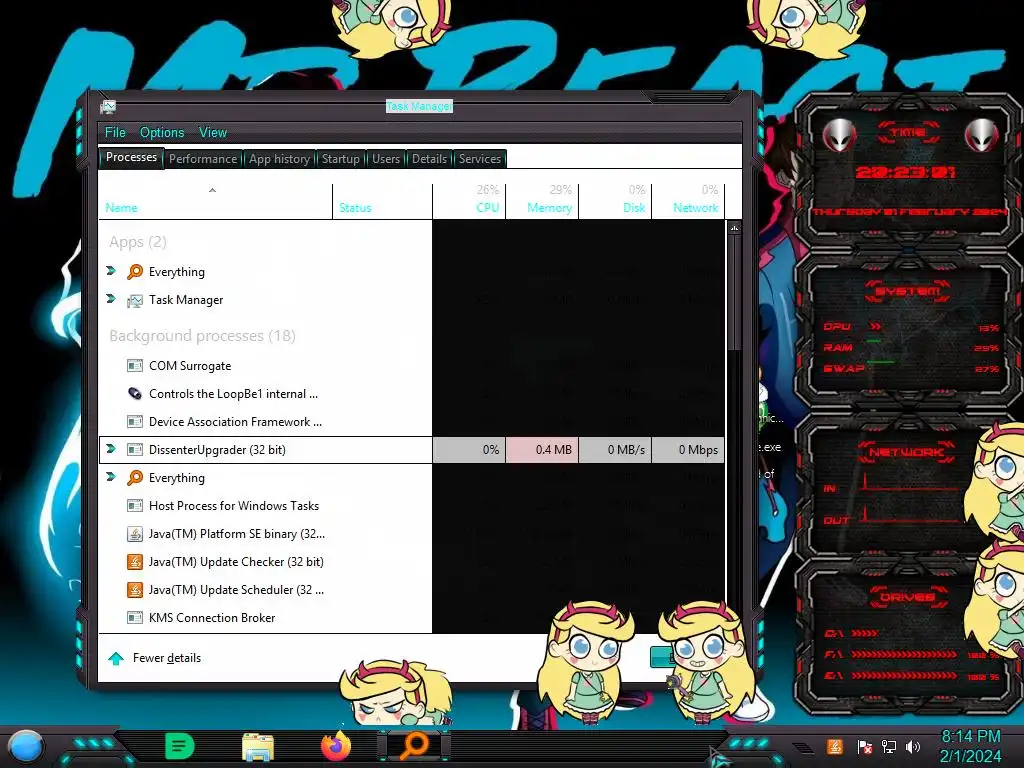This screenshot has width=1024, height=768.
Task: Switch to the Startup tab
Action: [x=340, y=159]
